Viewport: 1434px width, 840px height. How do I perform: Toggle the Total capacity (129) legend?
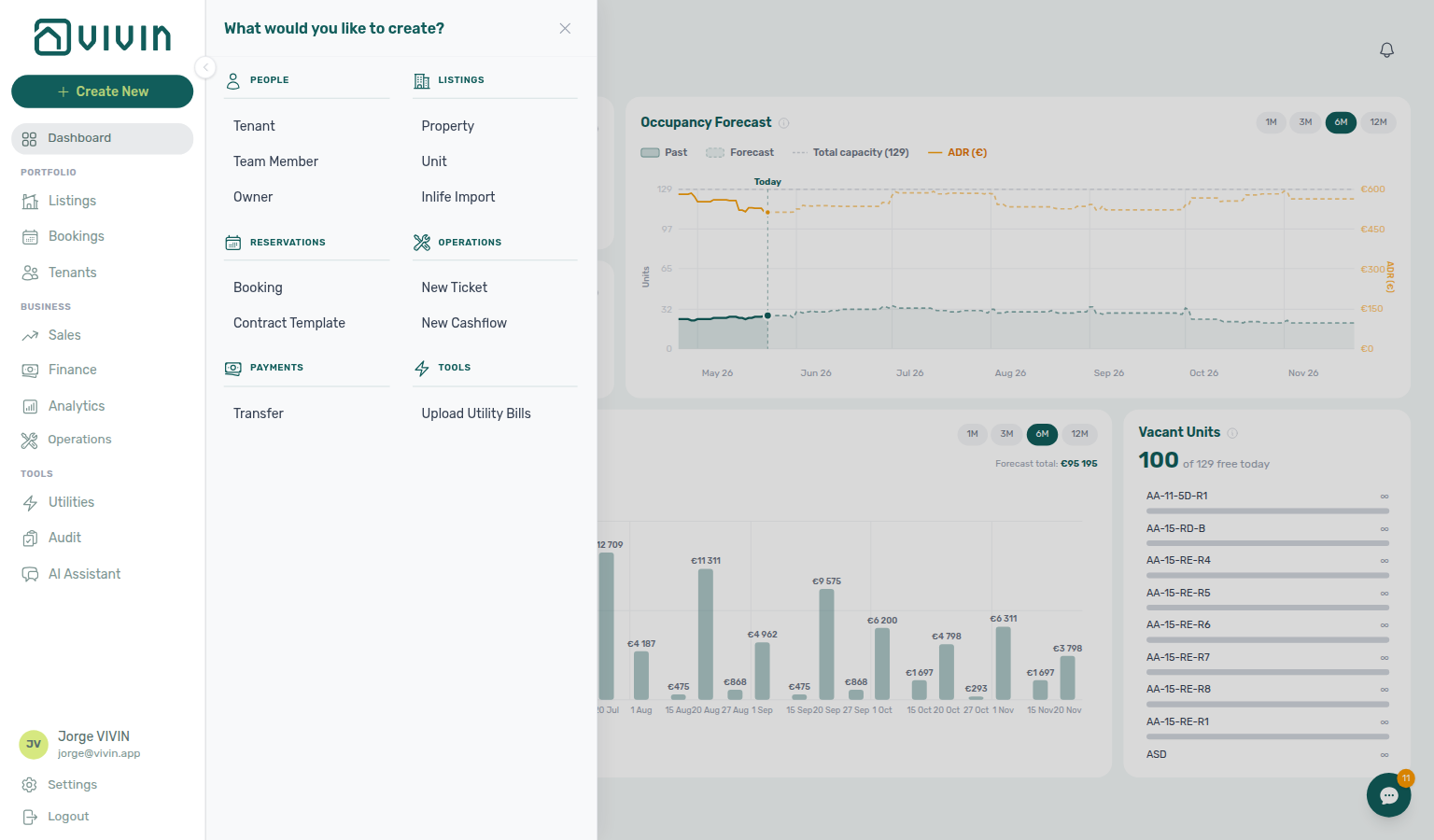pyautogui.click(x=851, y=152)
